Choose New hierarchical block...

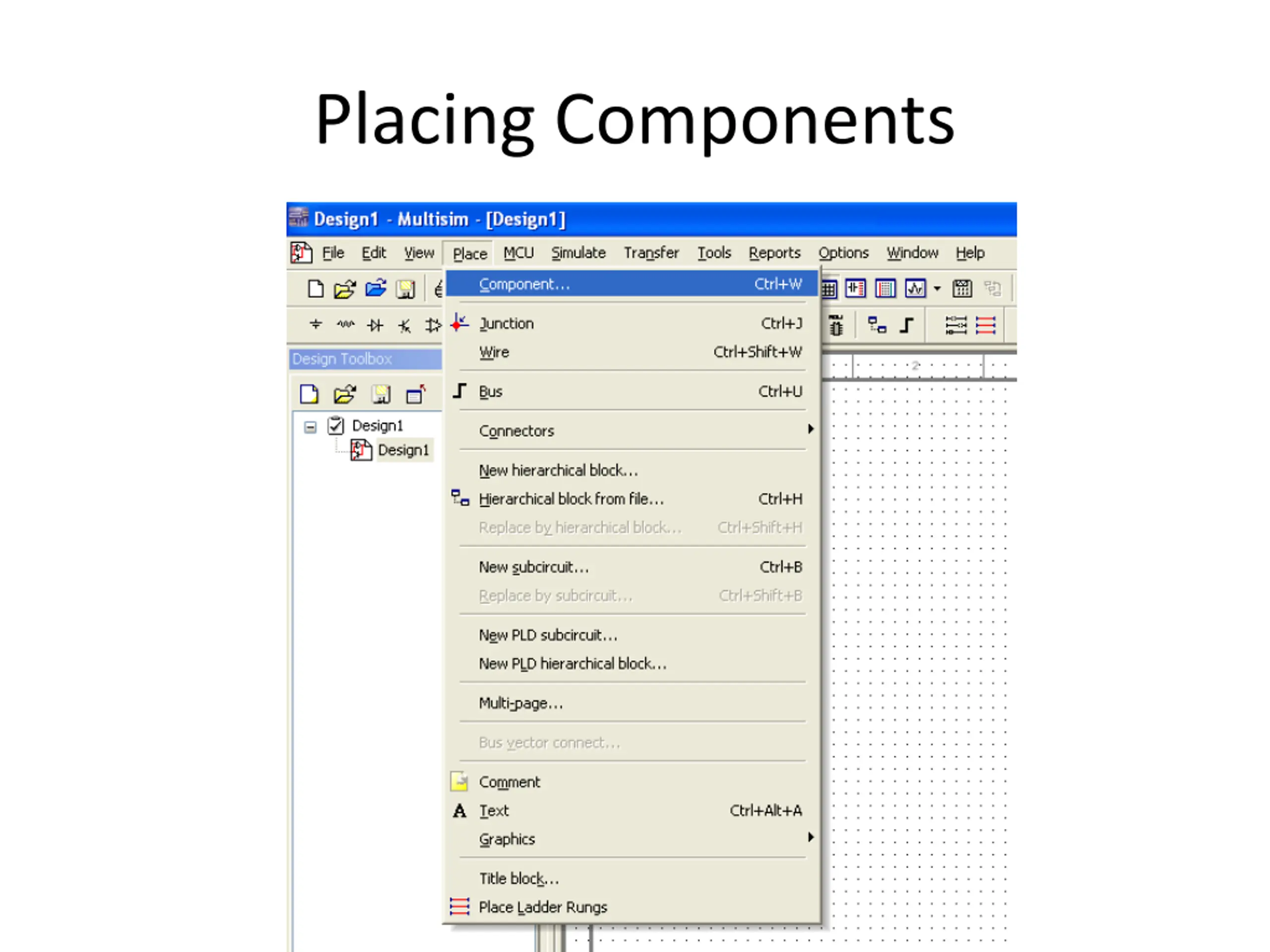(632, 471)
